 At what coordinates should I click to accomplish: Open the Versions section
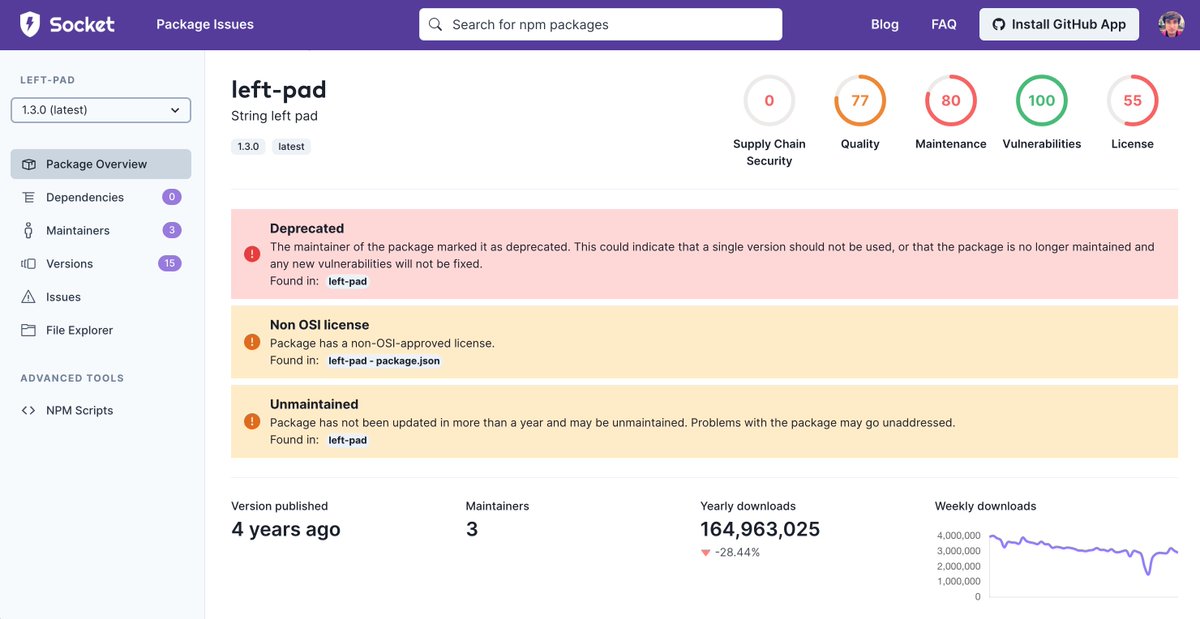101,264
